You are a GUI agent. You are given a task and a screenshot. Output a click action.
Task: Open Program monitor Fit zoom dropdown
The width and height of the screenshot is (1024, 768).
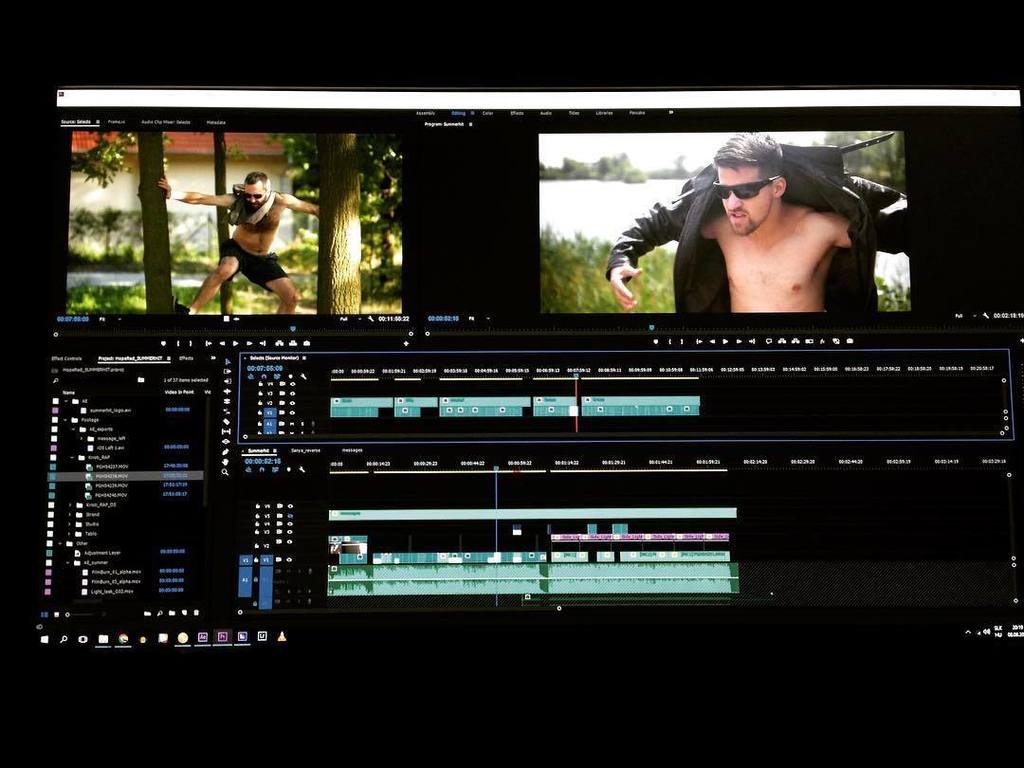(477, 319)
